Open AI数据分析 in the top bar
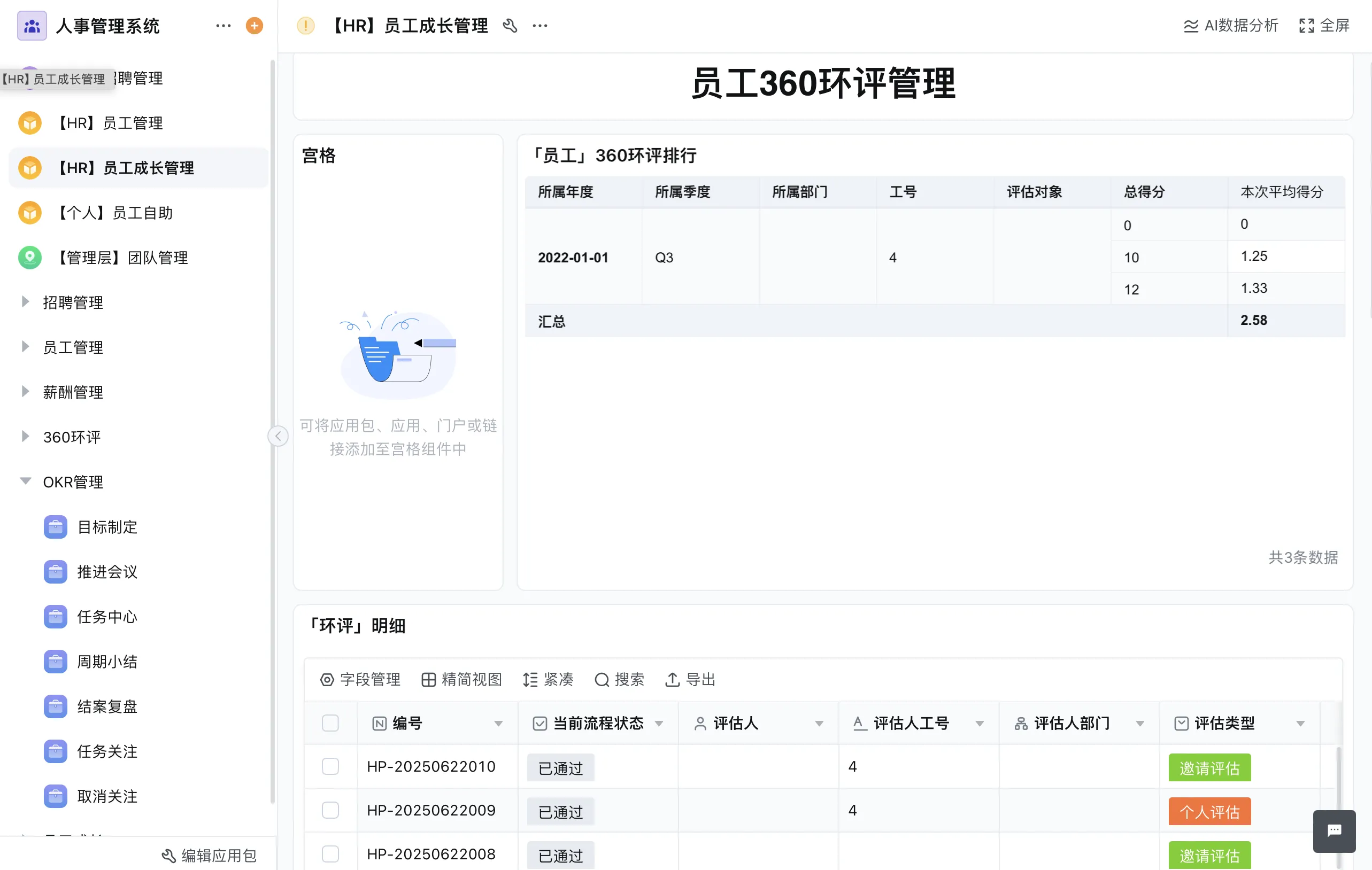The width and height of the screenshot is (1372, 870). click(x=1229, y=26)
